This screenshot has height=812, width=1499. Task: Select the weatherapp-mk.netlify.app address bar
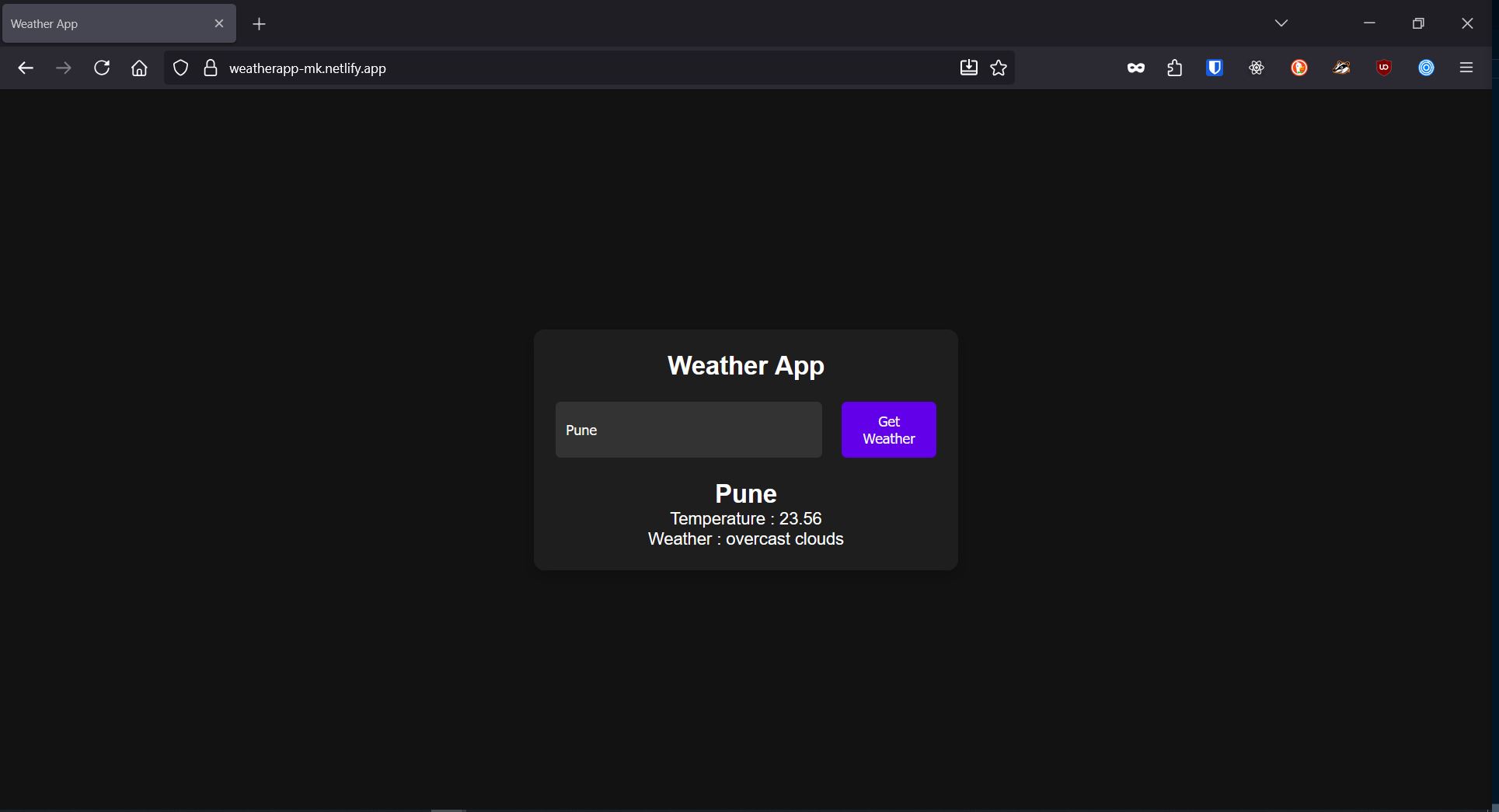click(x=588, y=68)
